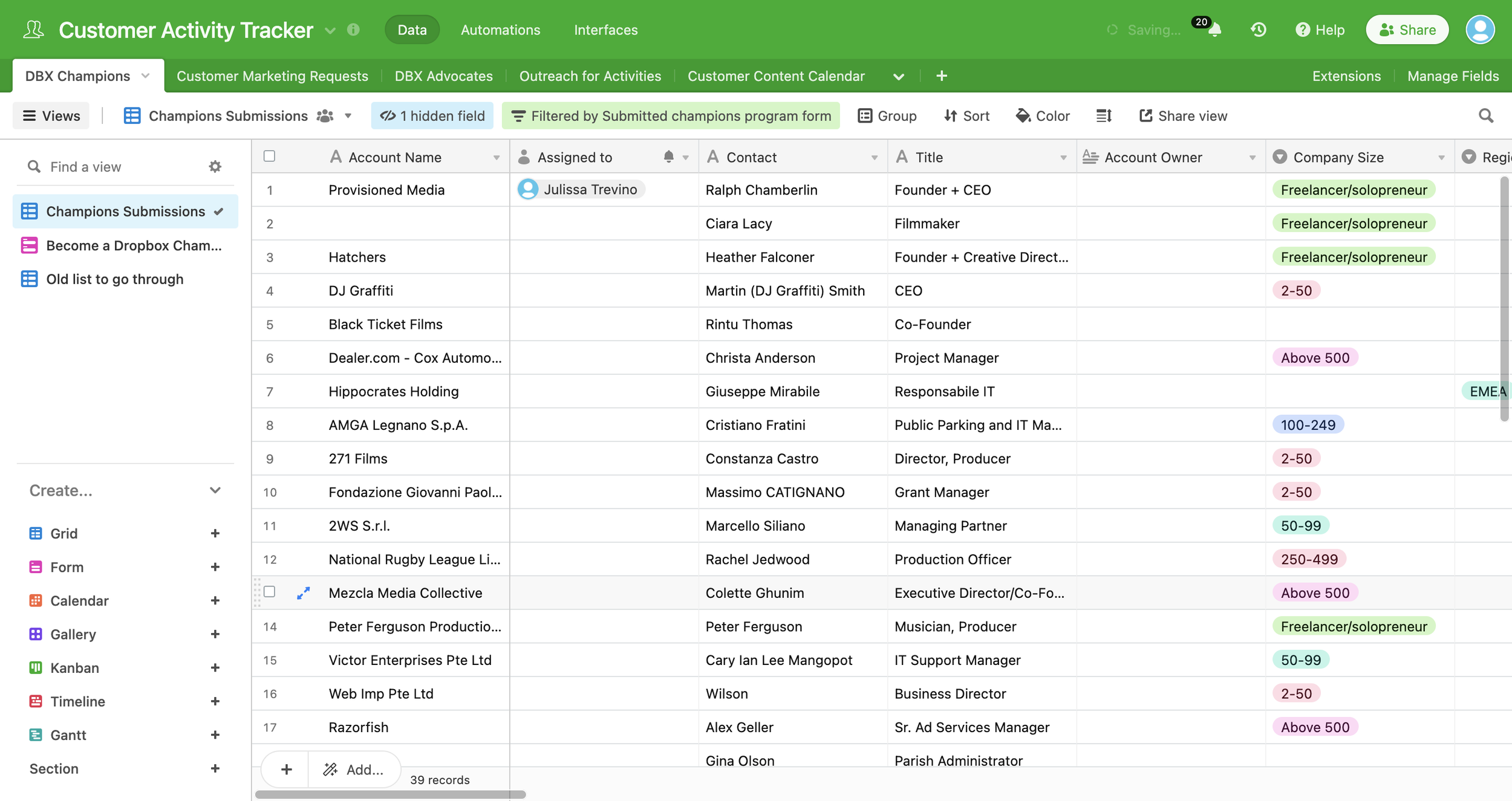Open Account Owner column menu arrow
Image resolution: width=1512 pixels, height=801 pixels.
pyautogui.click(x=1253, y=158)
